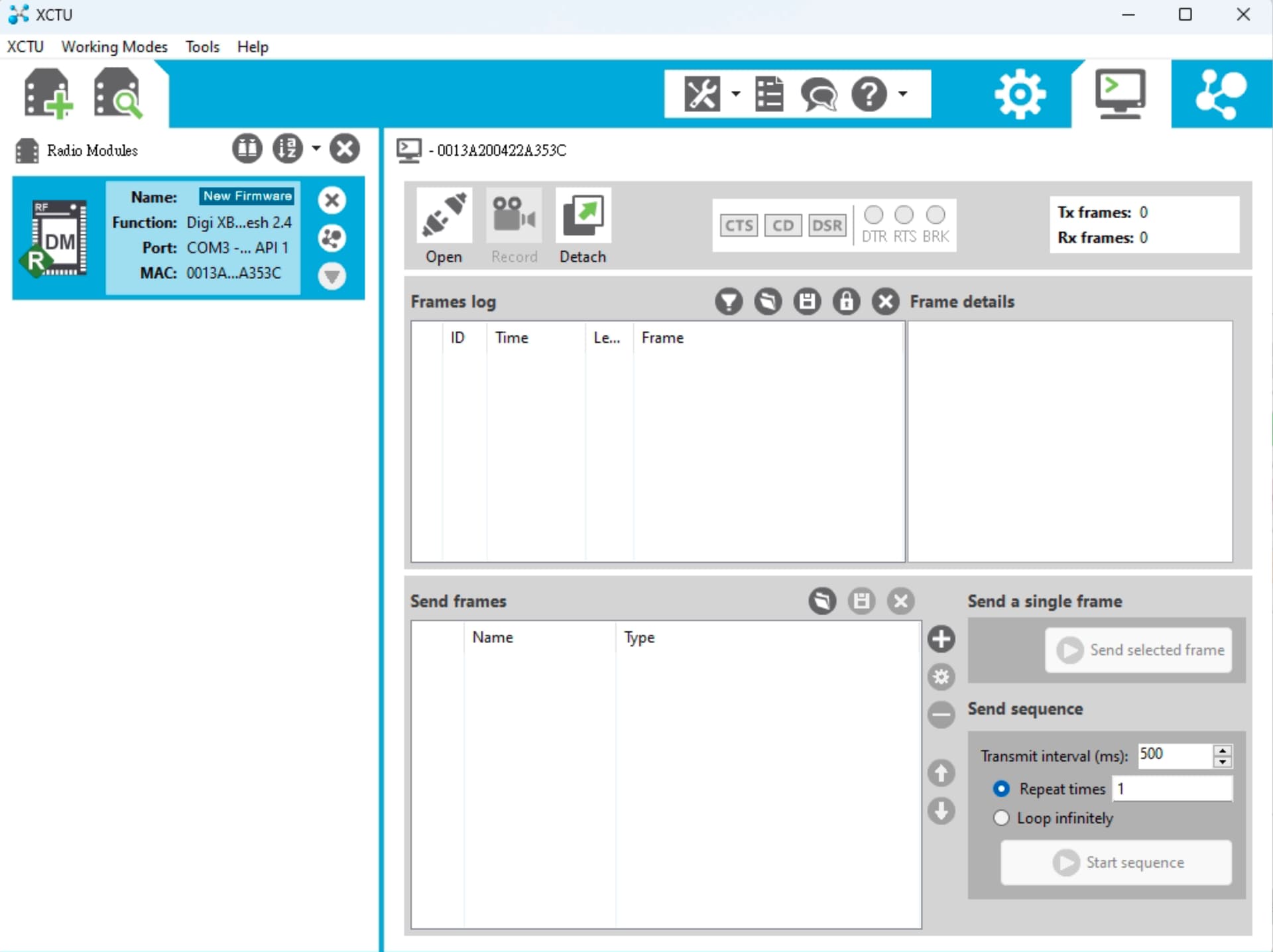Expand the Help question mark dropdown arrow

pos(902,94)
